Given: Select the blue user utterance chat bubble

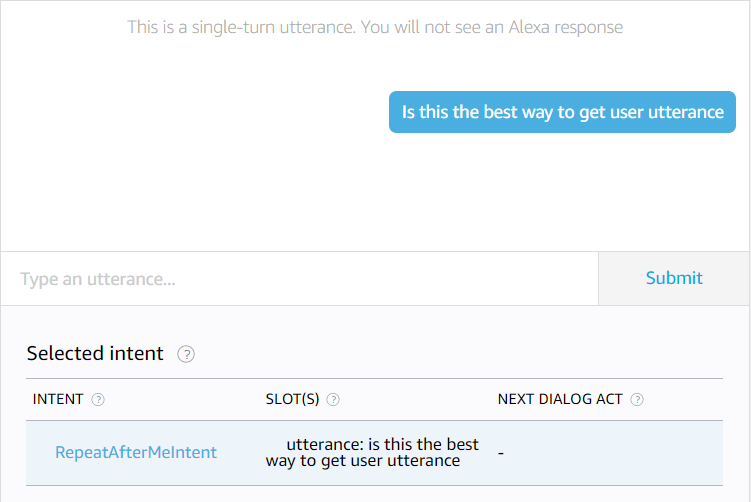Looking at the screenshot, I should tap(562, 112).
